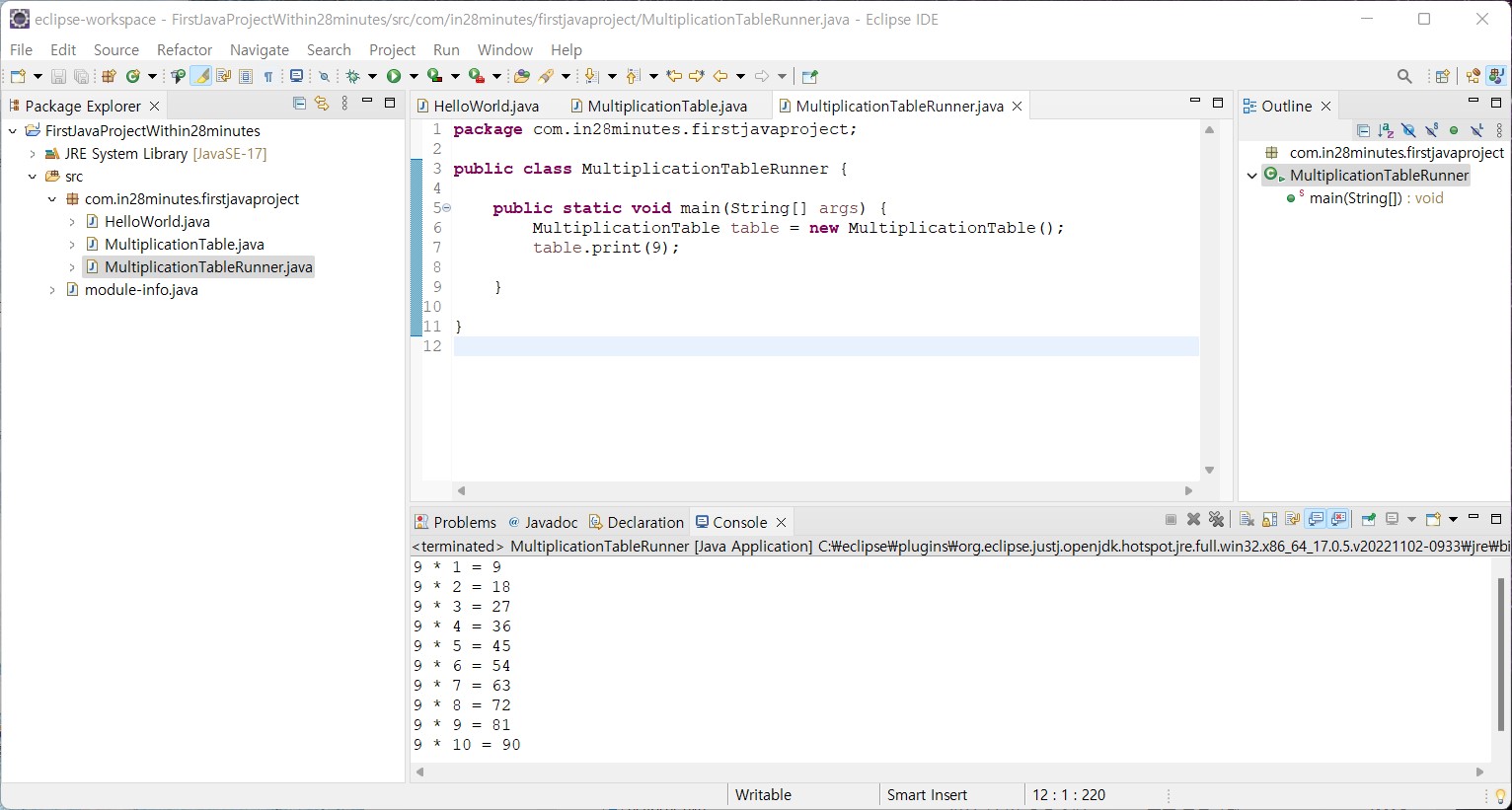Click the Save toolbar icon
The image size is (1512, 810).
(58, 76)
